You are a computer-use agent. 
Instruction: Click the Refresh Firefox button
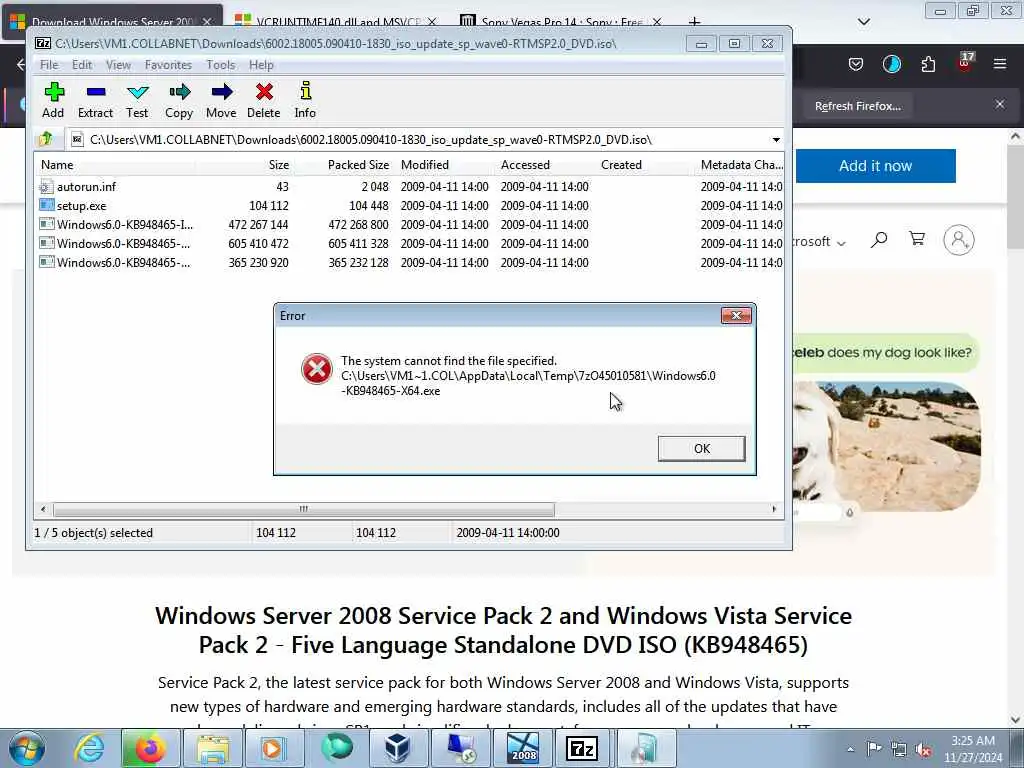click(857, 106)
